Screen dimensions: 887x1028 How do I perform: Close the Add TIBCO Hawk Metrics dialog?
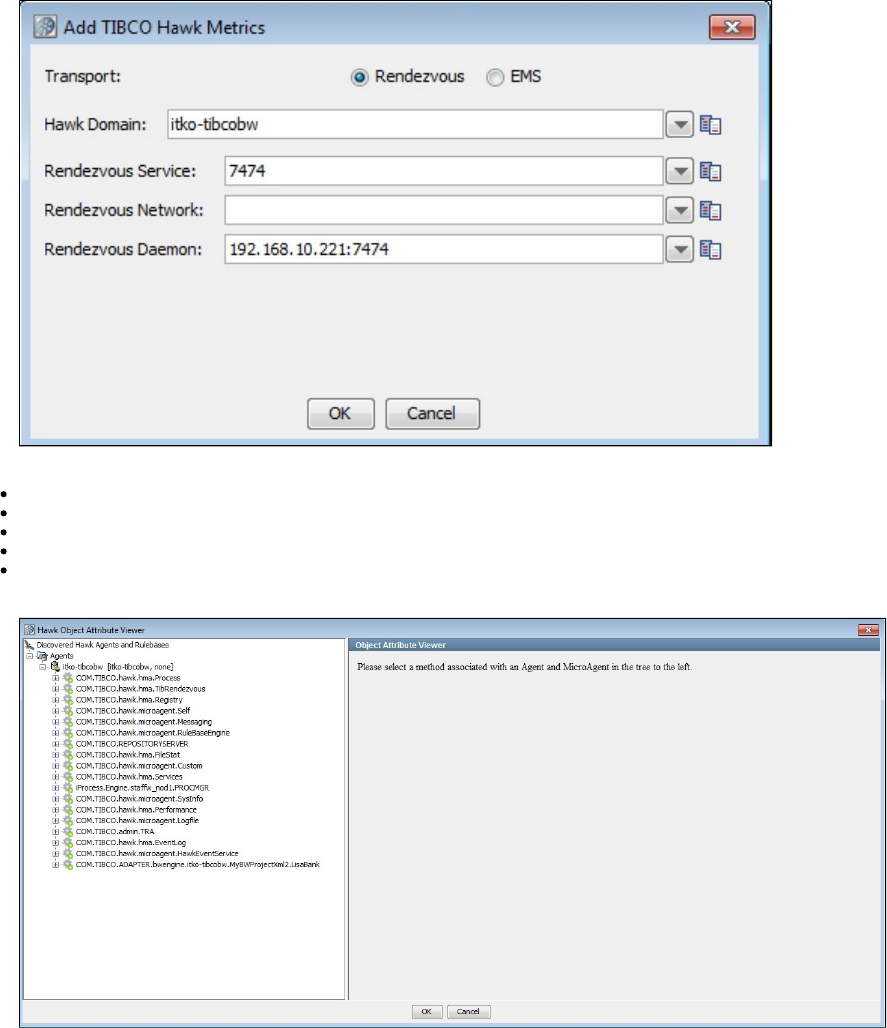coord(732,28)
